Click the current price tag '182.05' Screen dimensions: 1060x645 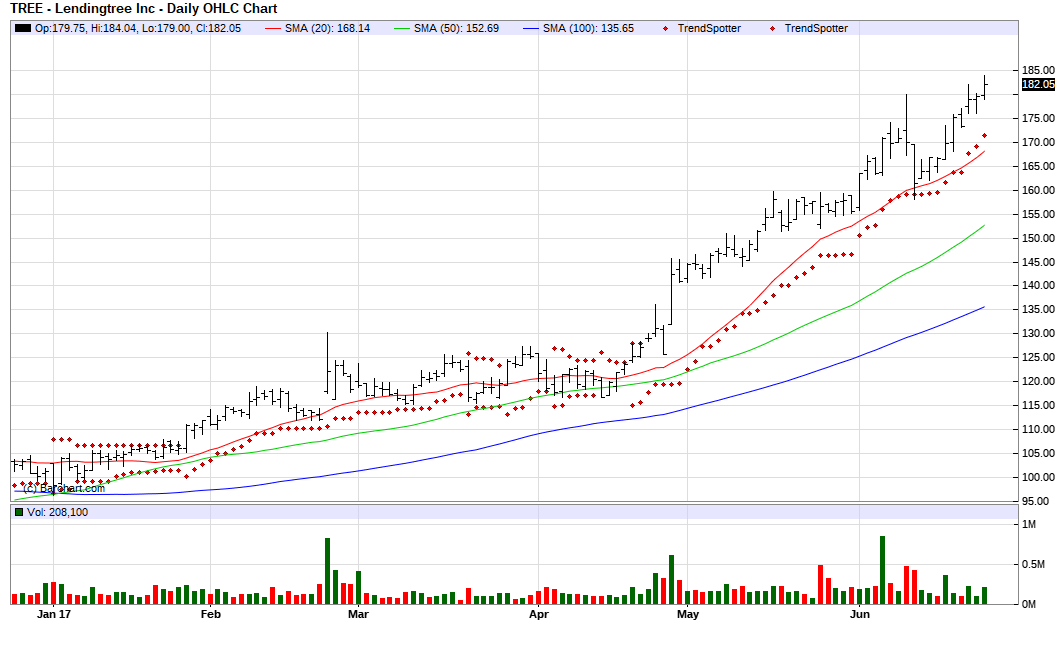(x=1038, y=85)
